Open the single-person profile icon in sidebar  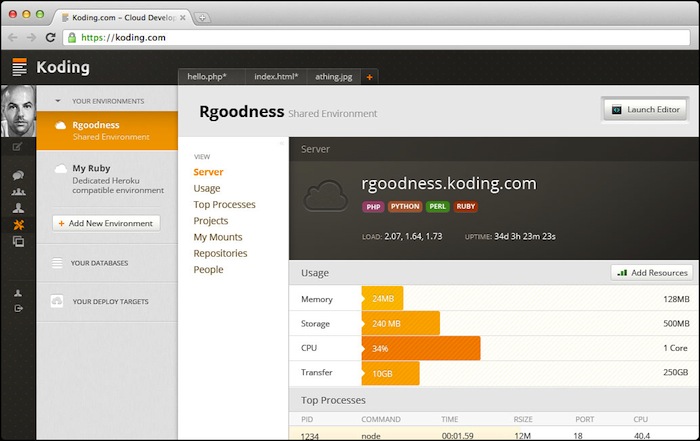click(x=18, y=208)
